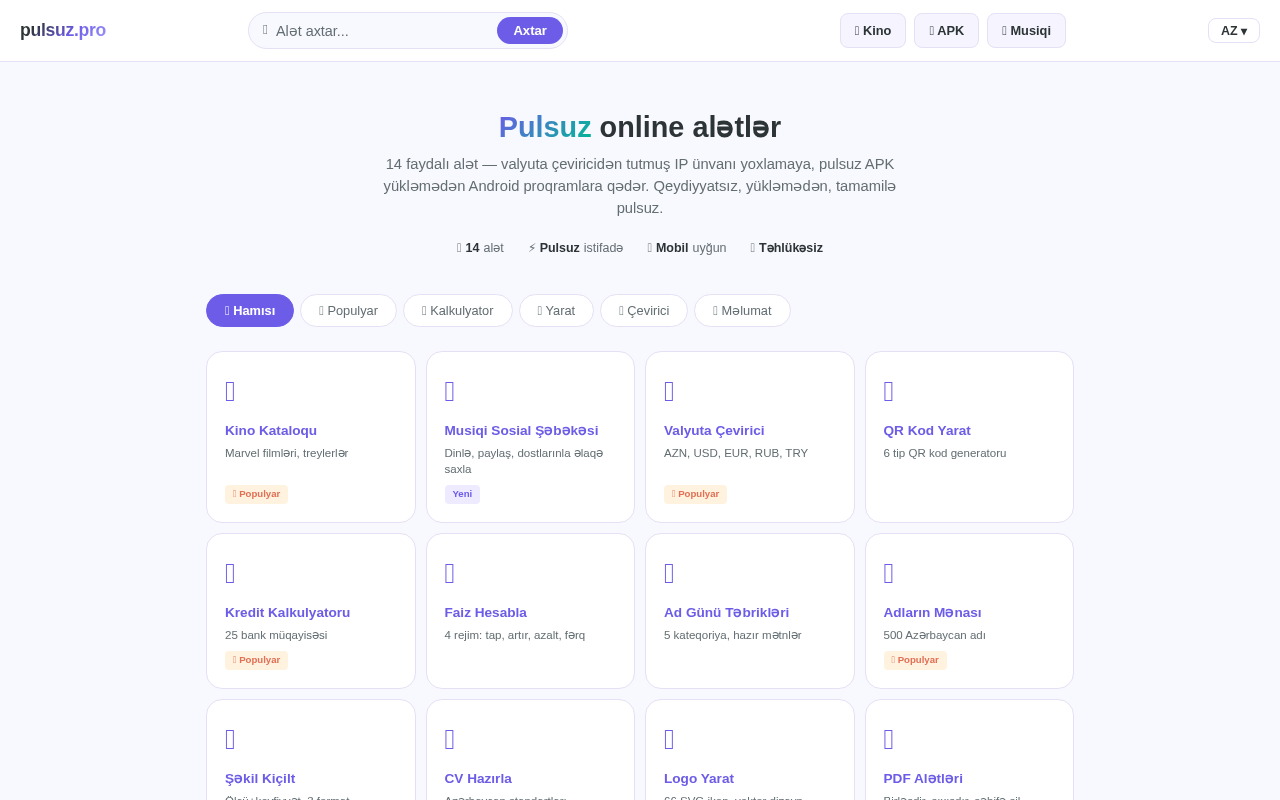This screenshot has height=800, width=1280.
Task: Click the QR Kod Yarat card icon
Action: 889,392
